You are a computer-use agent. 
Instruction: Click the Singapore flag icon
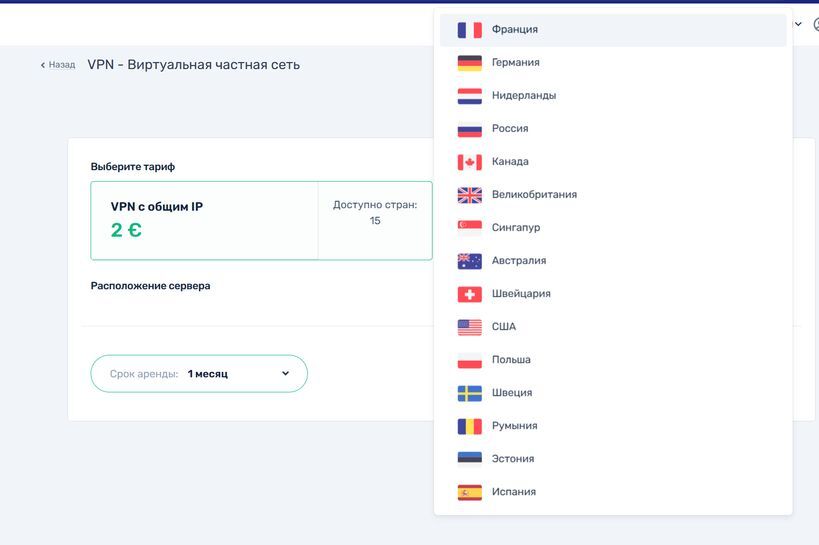tap(469, 228)
